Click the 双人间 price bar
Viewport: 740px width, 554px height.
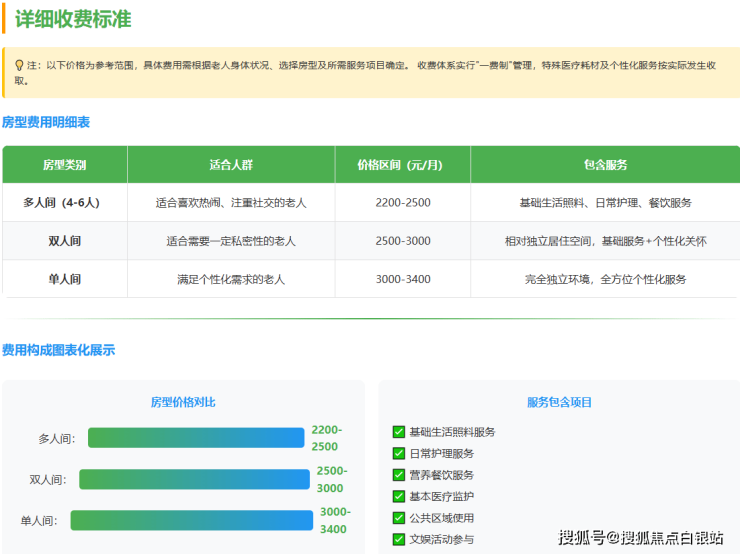click(x=194, y=479)
